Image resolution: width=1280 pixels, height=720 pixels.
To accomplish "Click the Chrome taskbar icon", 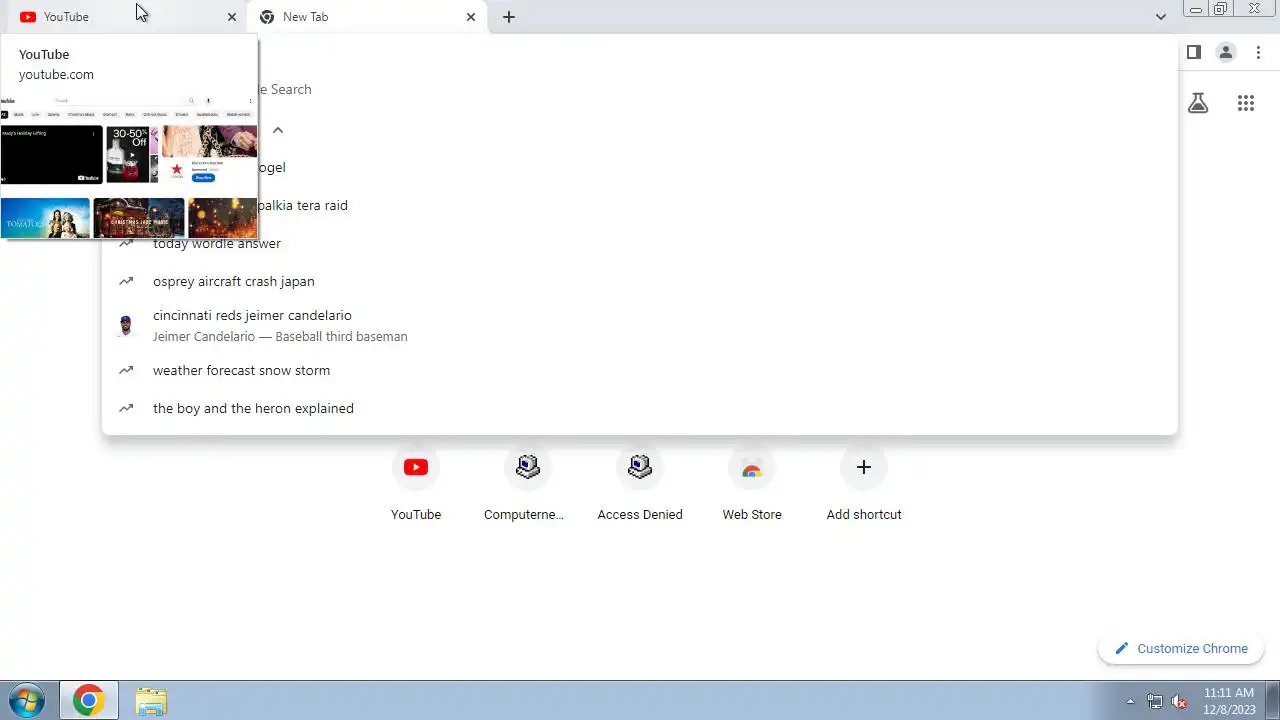I will tap(88, 701).
